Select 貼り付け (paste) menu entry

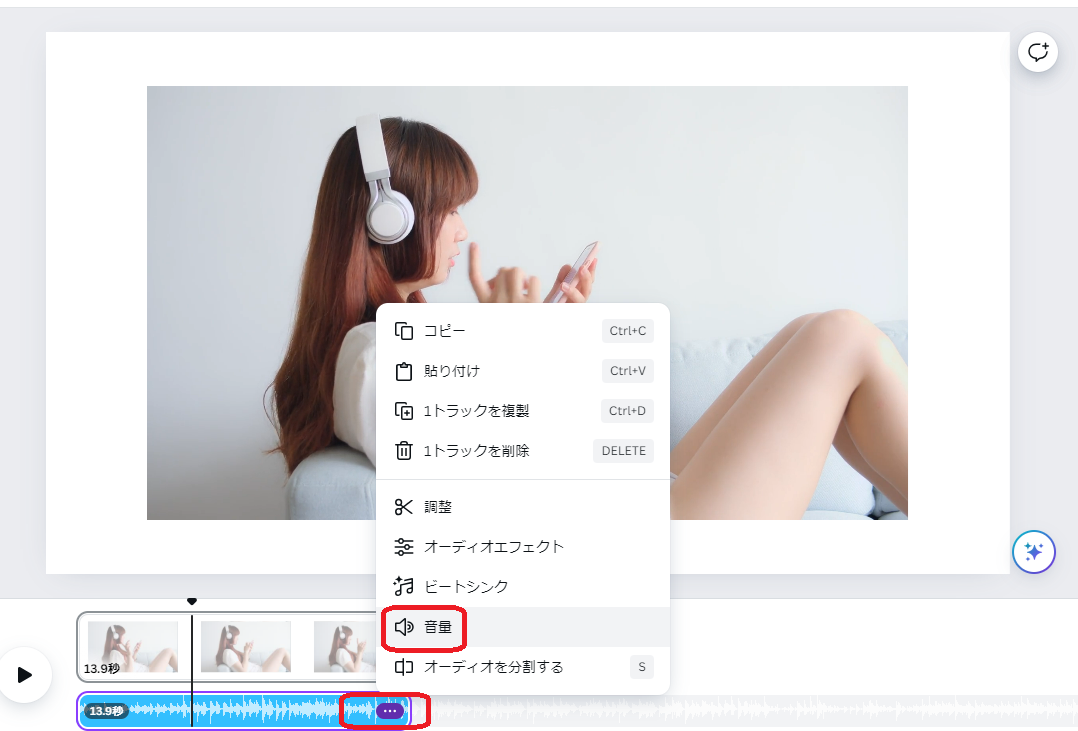coord(522,371)
